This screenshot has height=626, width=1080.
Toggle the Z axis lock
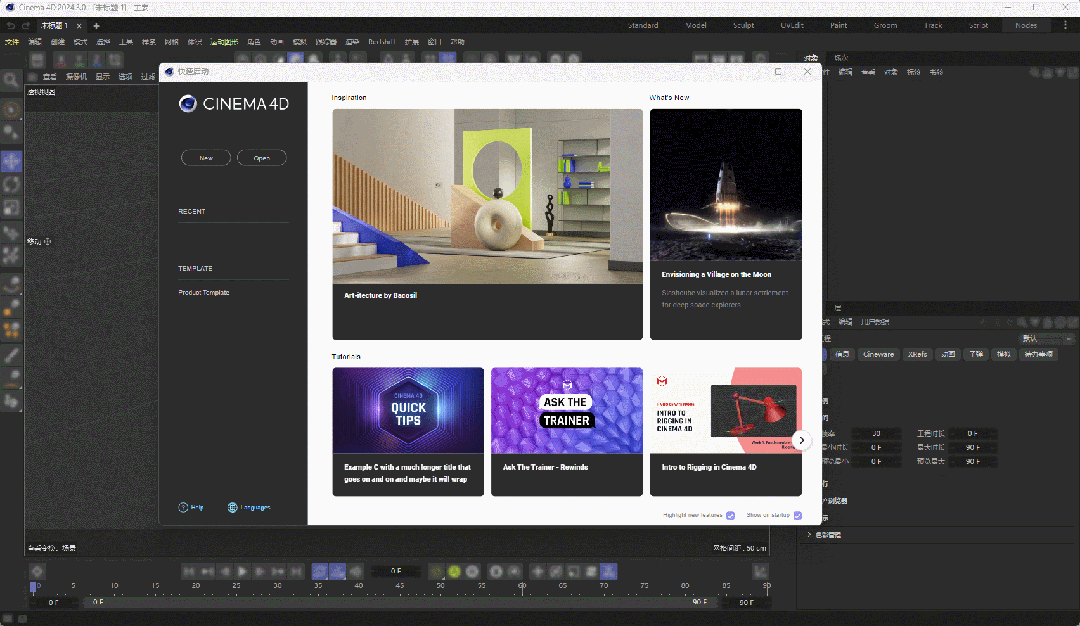click(x=98, y=60)
